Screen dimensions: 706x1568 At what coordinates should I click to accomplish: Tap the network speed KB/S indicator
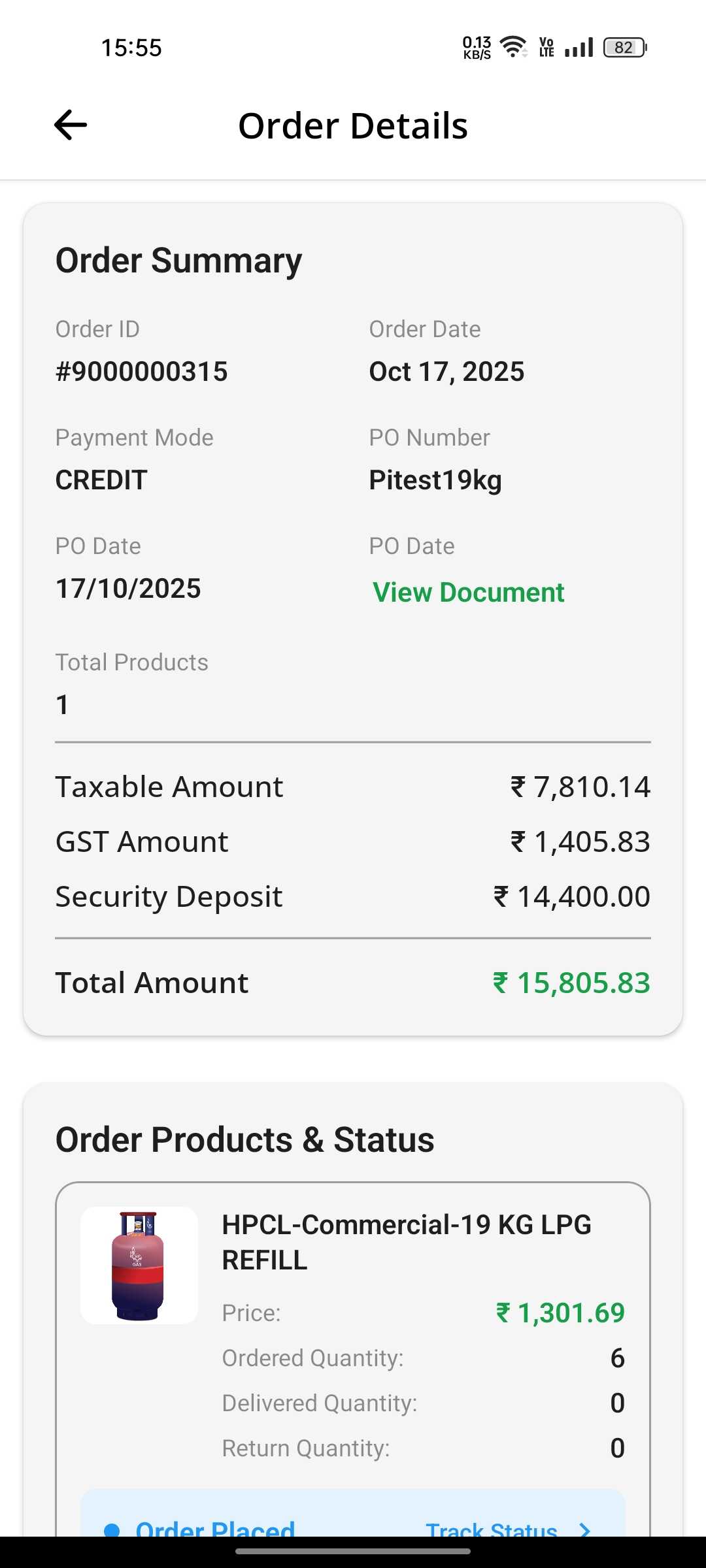point(477,48)
